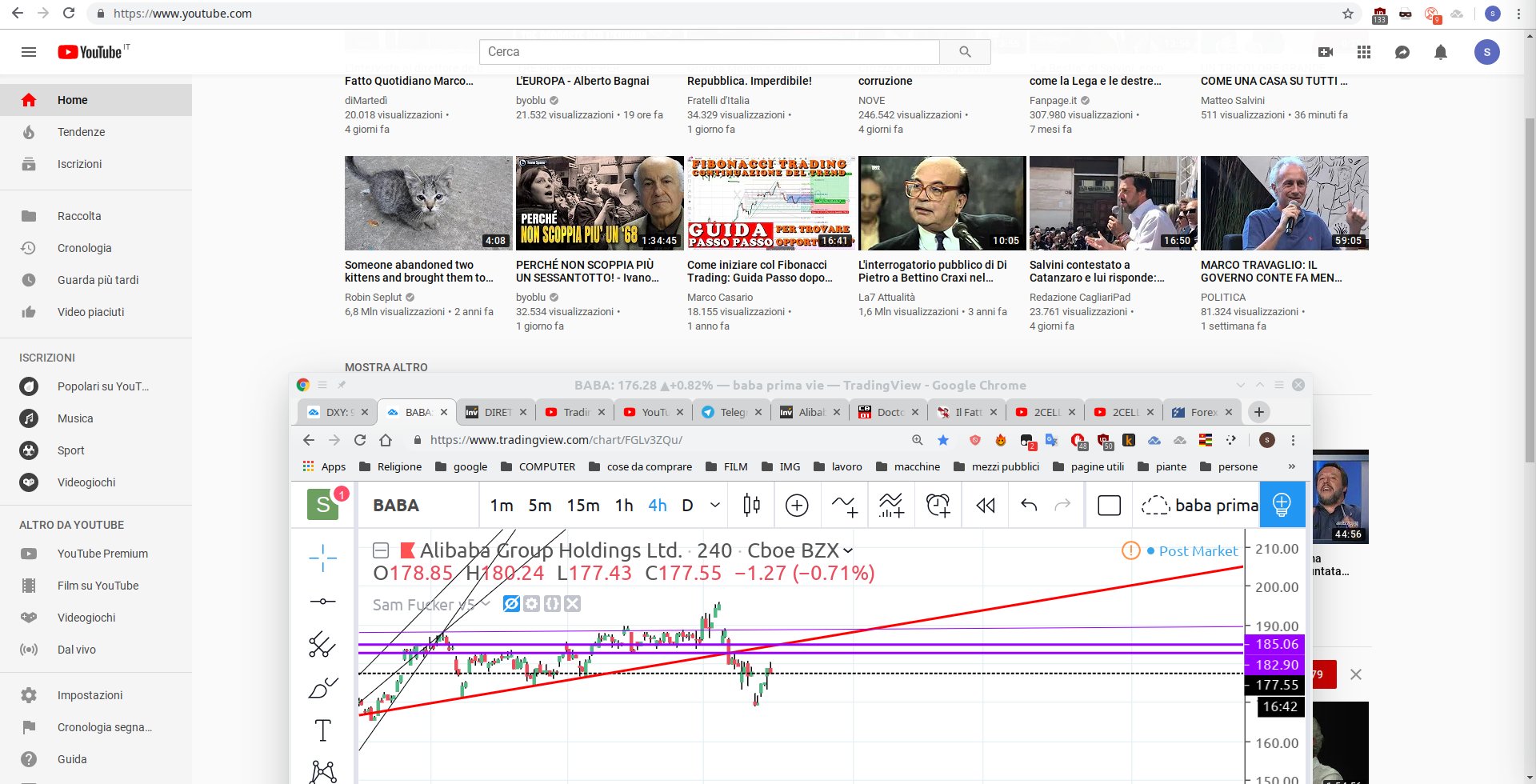Expand the time interval dropdown arrow
This screenshot has width=1536, height=784.
point(715,505)
